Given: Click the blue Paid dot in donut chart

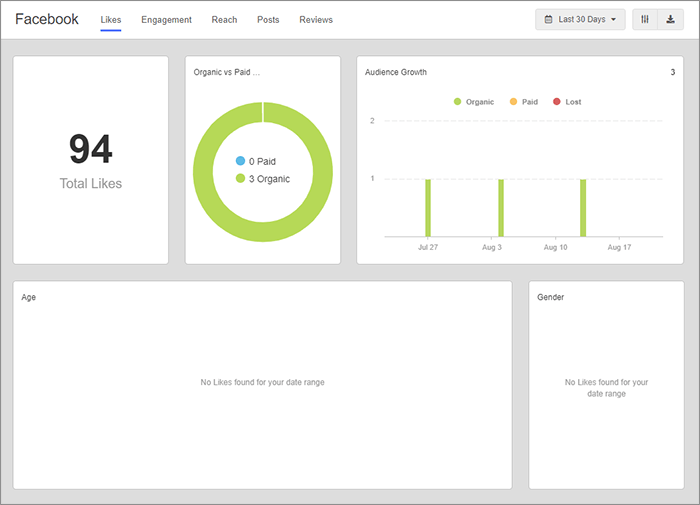Looking at the screenshot, I should (240, 161).
